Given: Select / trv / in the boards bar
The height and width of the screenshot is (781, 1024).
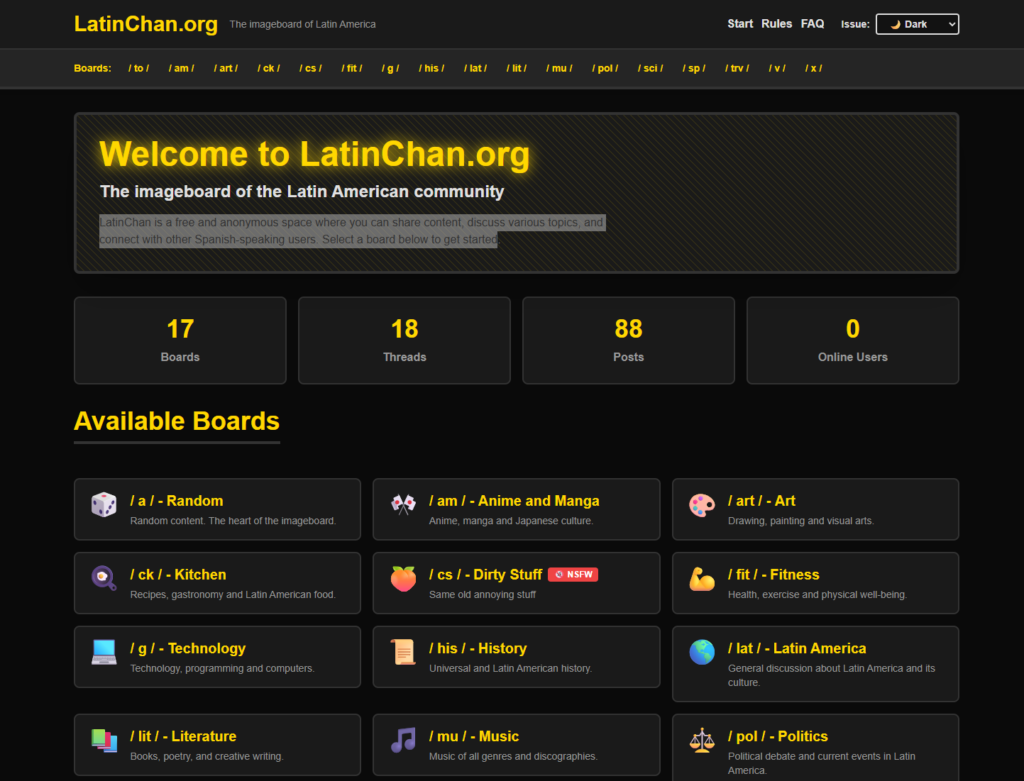Looking at the screenshot, I should [738, 68].
